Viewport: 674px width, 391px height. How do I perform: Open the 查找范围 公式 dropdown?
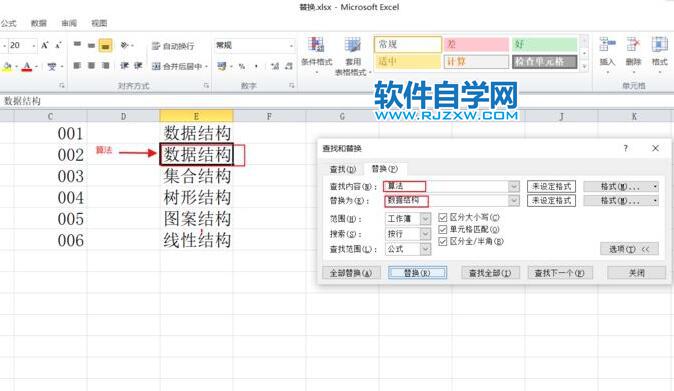click(x=425, y=249)
